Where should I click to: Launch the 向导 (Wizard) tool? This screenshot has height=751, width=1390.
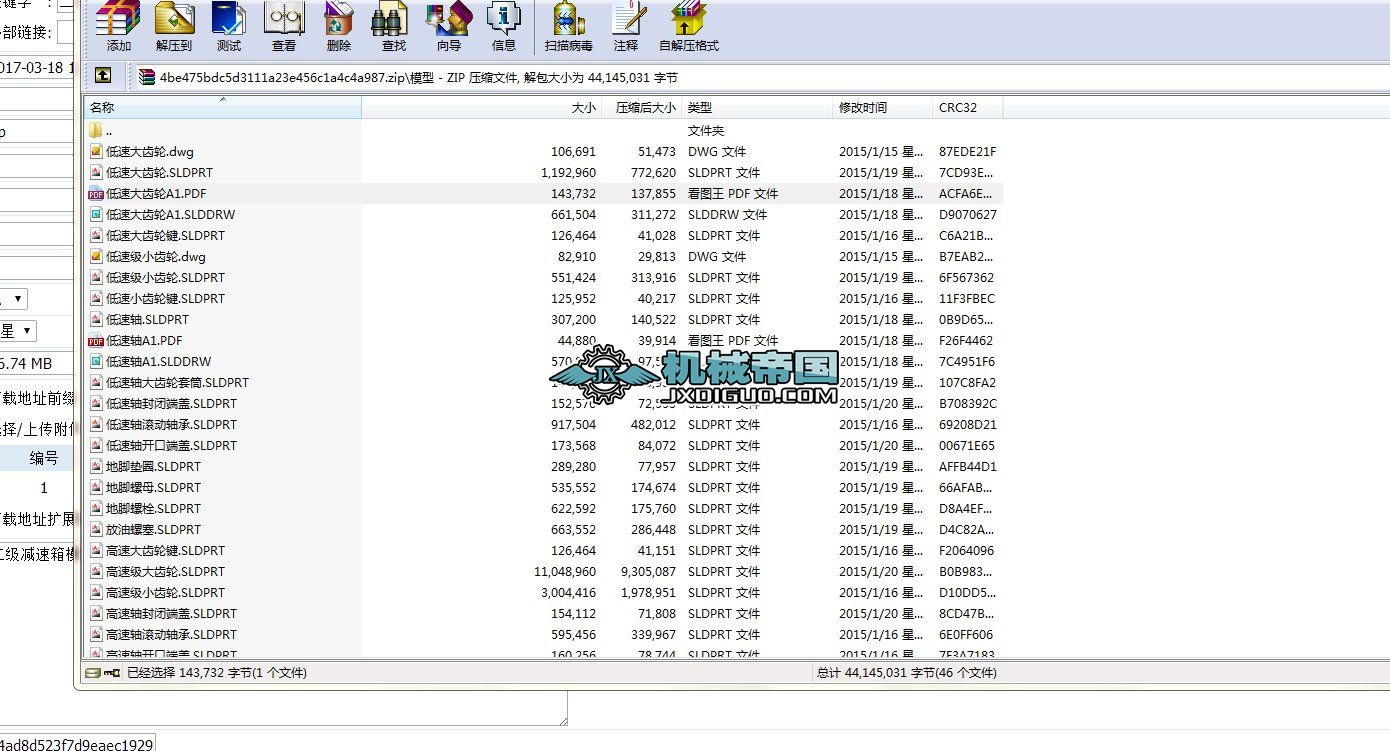[449, 26]
